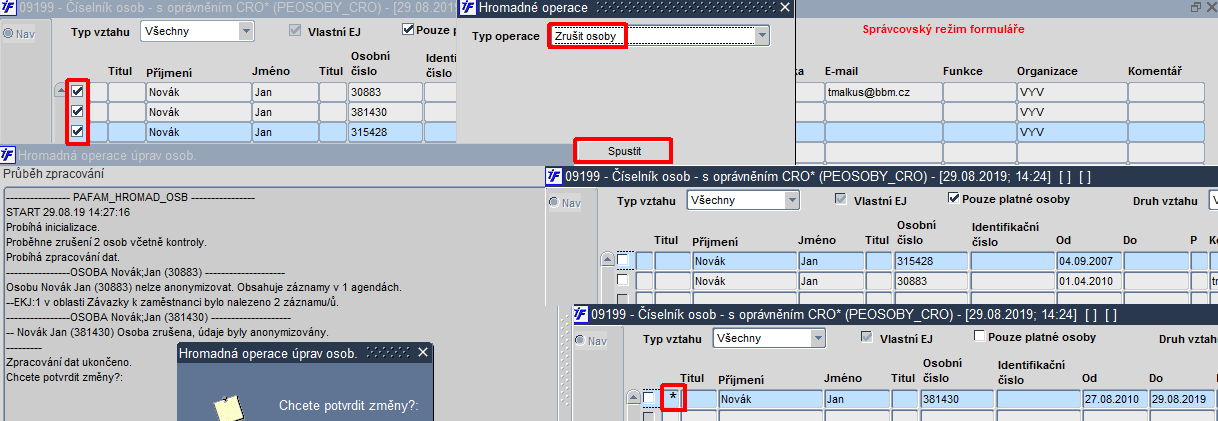
Task: Click the app icon of the bottom Číselník osob window listing 381430
Action: tap(581, 314)
